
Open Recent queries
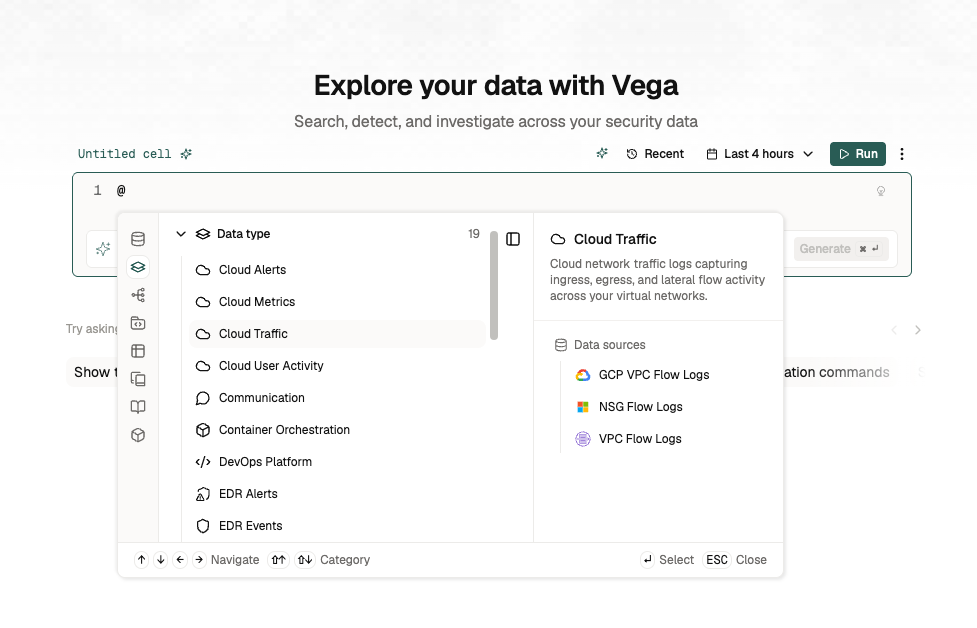pyautogui.click(x=655, y=154)
